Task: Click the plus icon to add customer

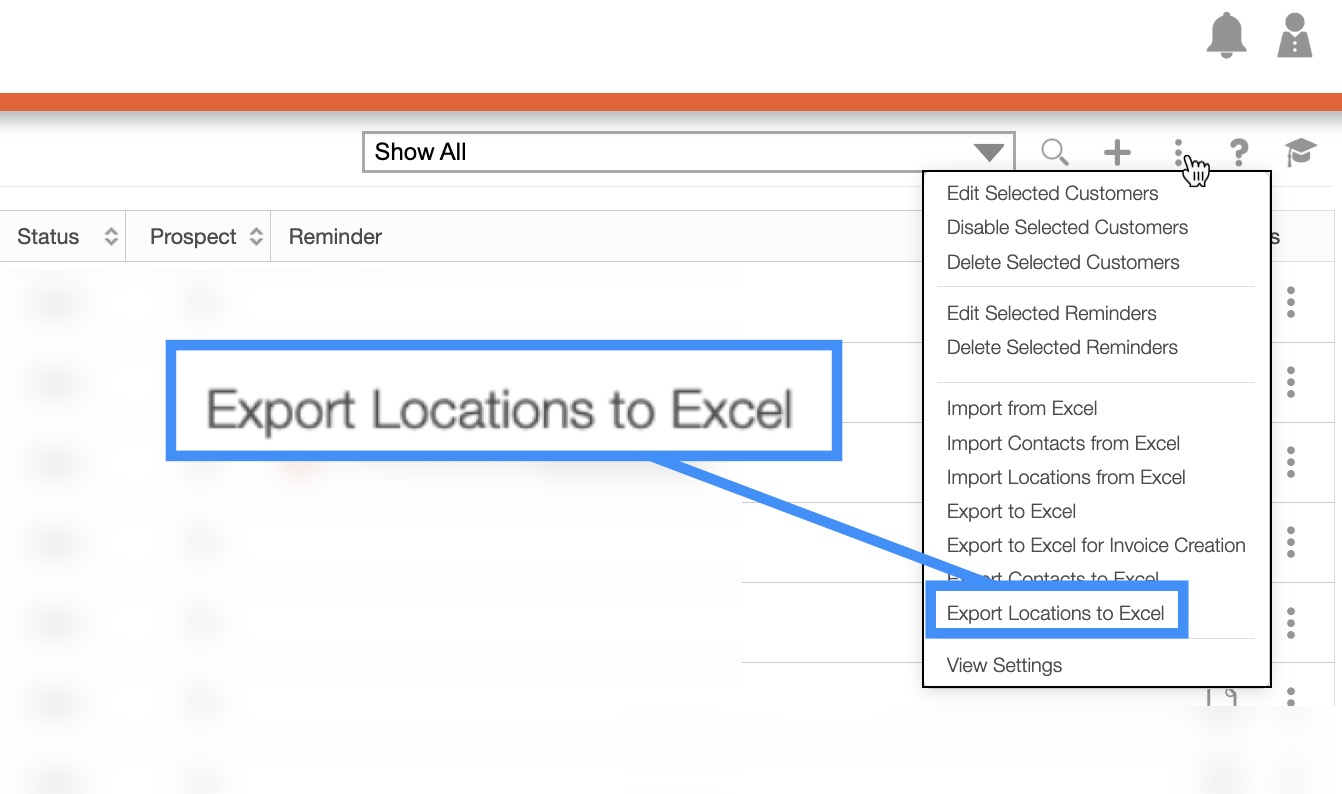Action: [1117, 152]
